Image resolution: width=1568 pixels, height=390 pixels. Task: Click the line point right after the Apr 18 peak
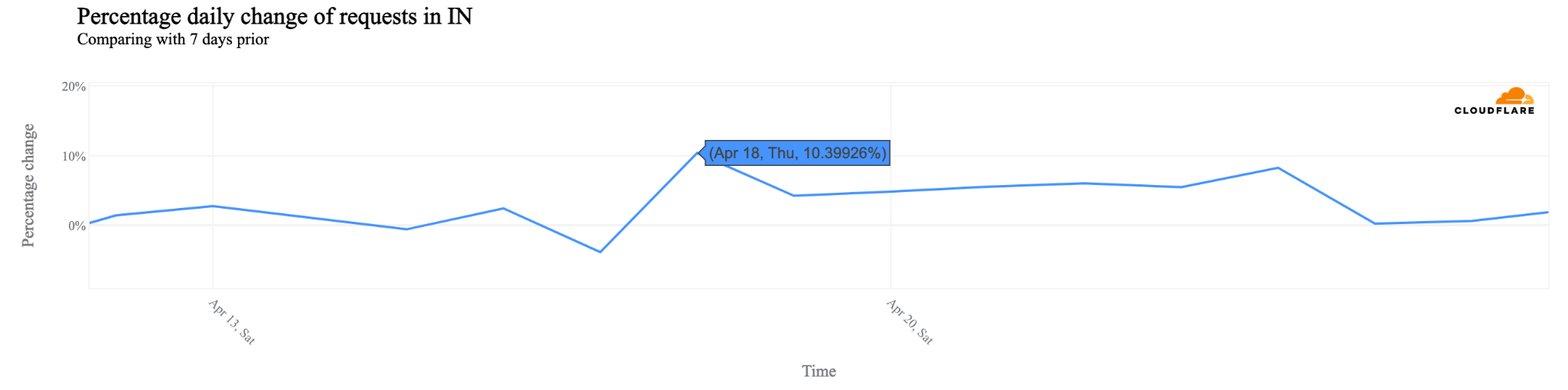[x=794, y=196]
